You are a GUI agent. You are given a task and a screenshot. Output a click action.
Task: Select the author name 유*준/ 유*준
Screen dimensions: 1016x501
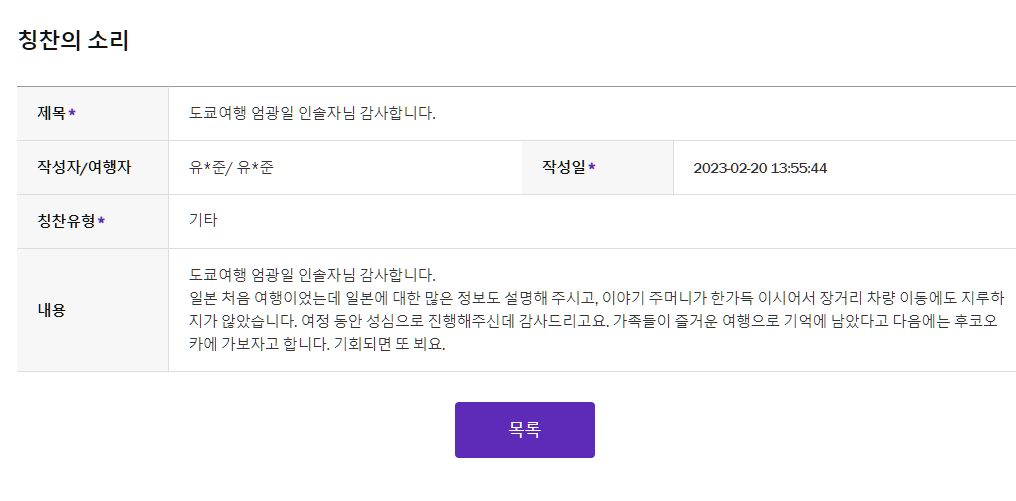(x=231, y=167)
